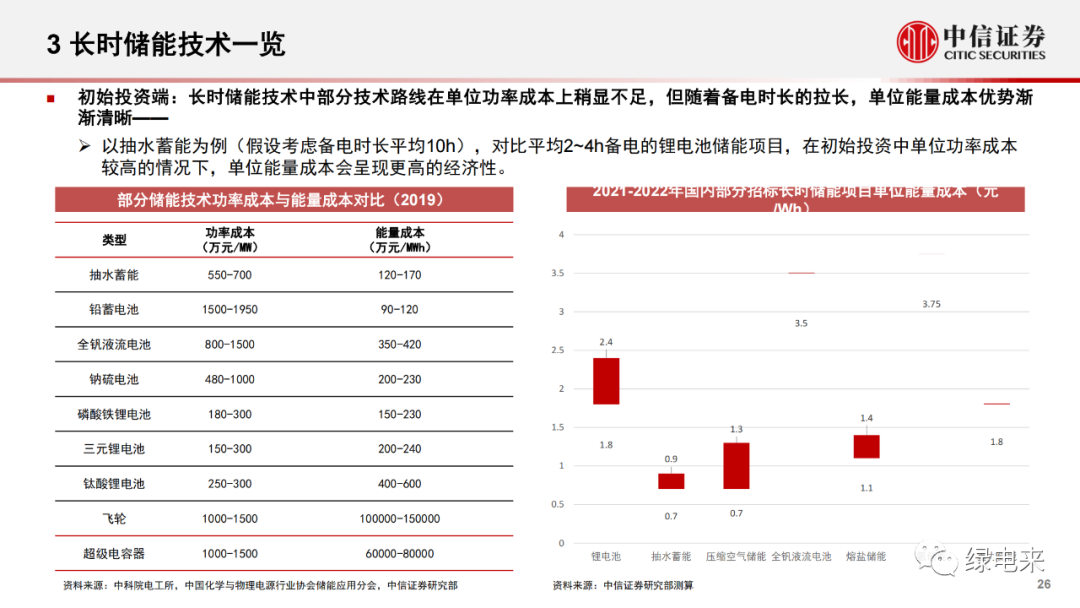
Task: Click the 350-420 cell
Action: 399,344
